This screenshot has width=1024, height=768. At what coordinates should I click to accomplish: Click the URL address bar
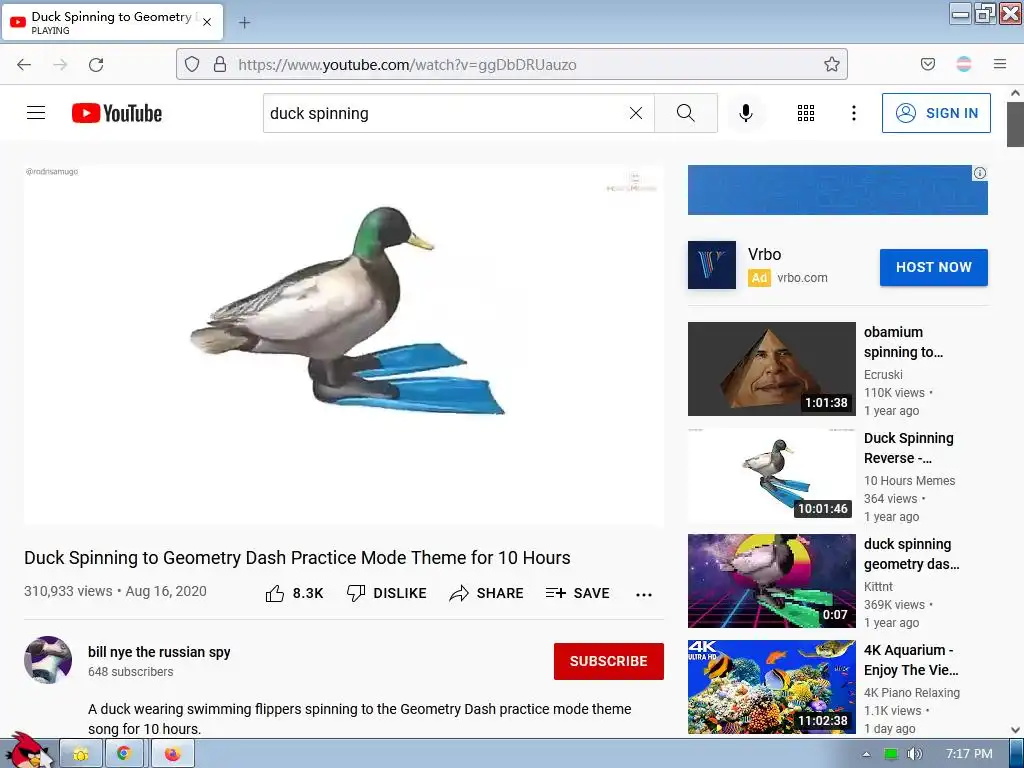pyautogui.click(x=511, y=64)
